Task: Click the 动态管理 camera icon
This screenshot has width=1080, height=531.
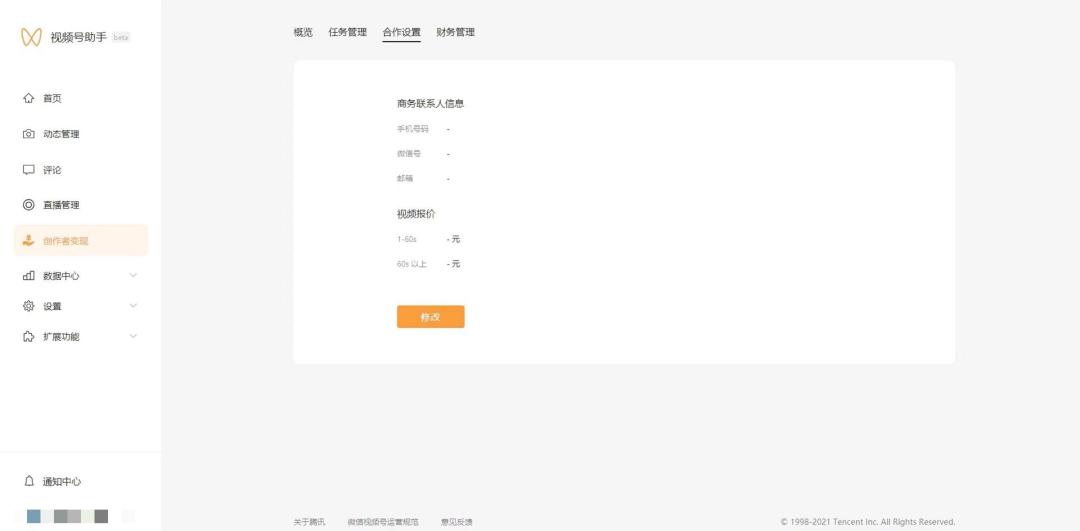Action: 28,134
